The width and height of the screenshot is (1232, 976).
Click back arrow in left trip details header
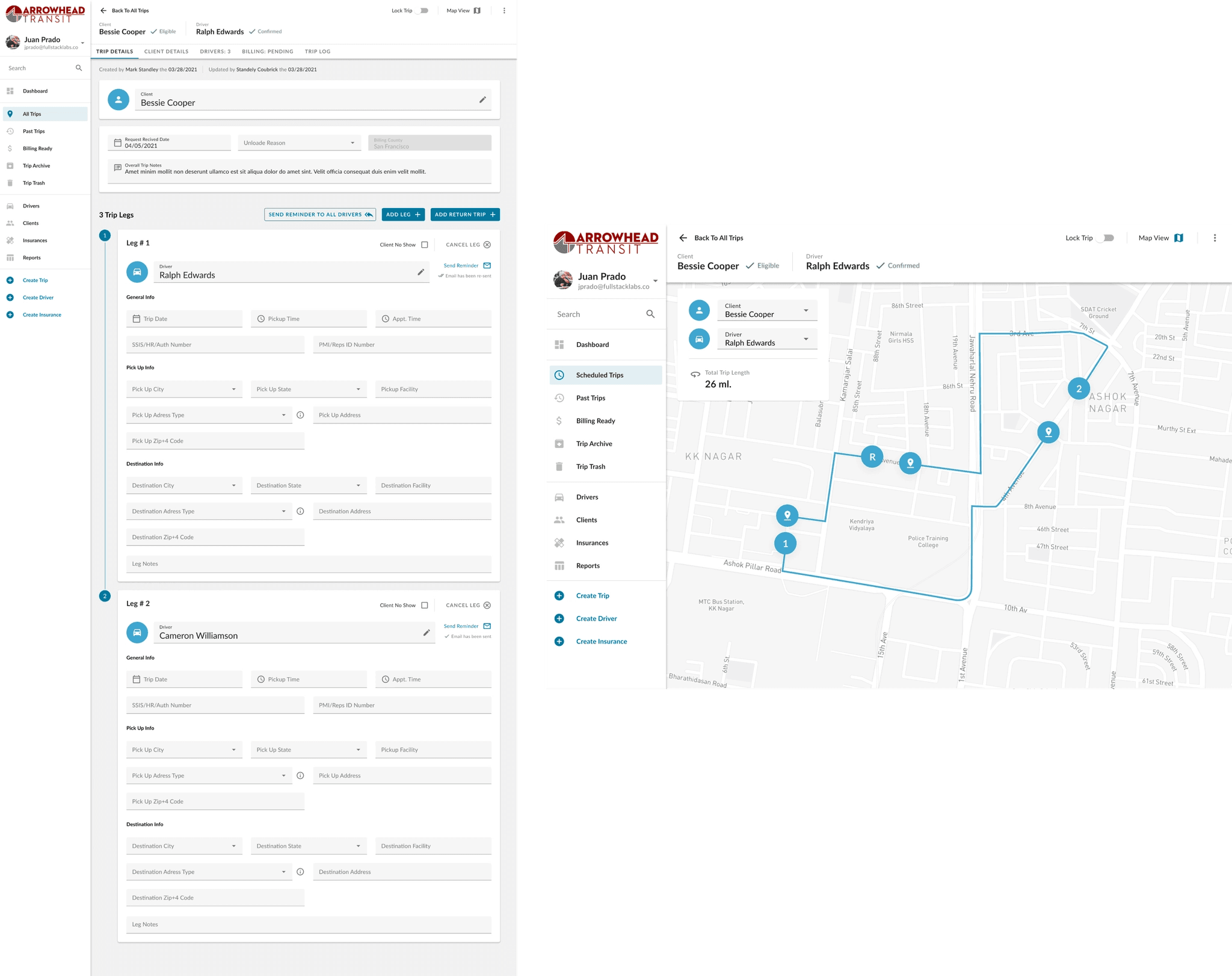click(x=103, y=11)
